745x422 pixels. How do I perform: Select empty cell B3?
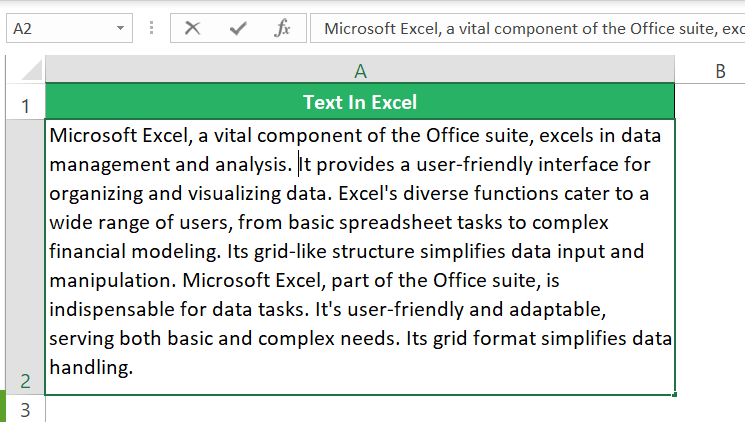point(711,410)
